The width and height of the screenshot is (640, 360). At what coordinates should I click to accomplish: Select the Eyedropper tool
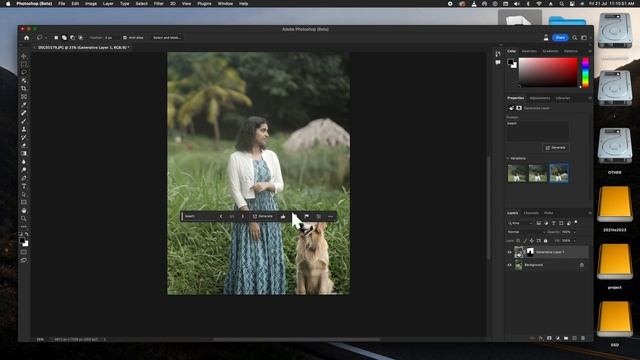(24, 105)
